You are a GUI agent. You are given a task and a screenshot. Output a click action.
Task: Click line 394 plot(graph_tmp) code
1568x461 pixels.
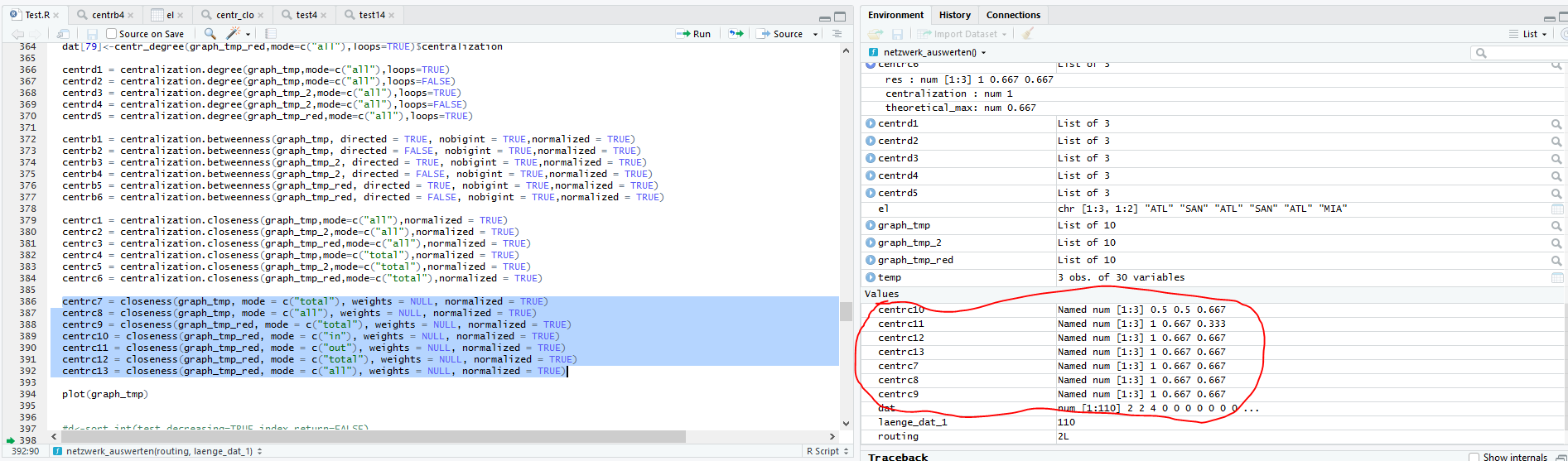click(x=105, y=394)
